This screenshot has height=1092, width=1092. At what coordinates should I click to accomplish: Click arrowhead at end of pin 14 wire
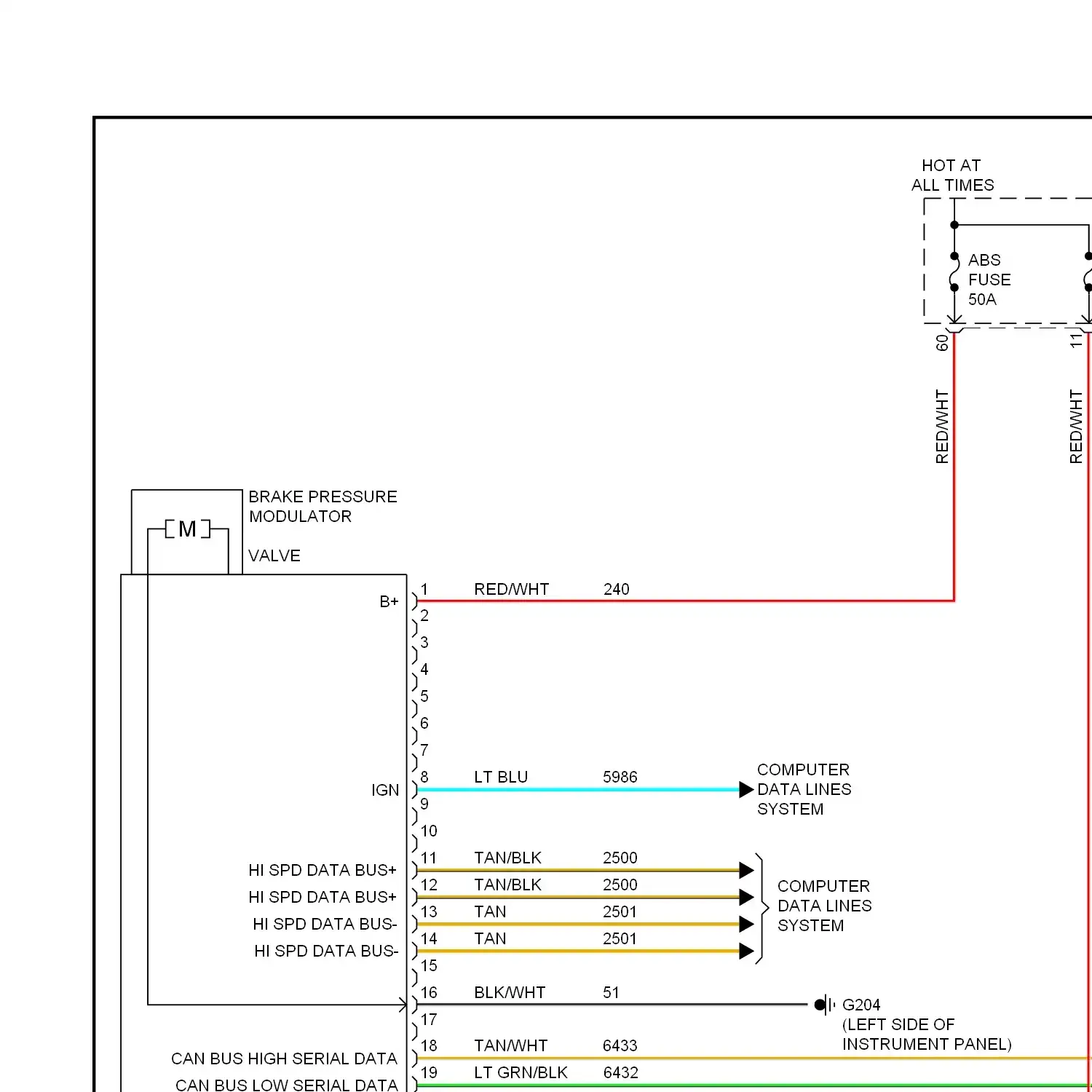[x=746, y=951]
